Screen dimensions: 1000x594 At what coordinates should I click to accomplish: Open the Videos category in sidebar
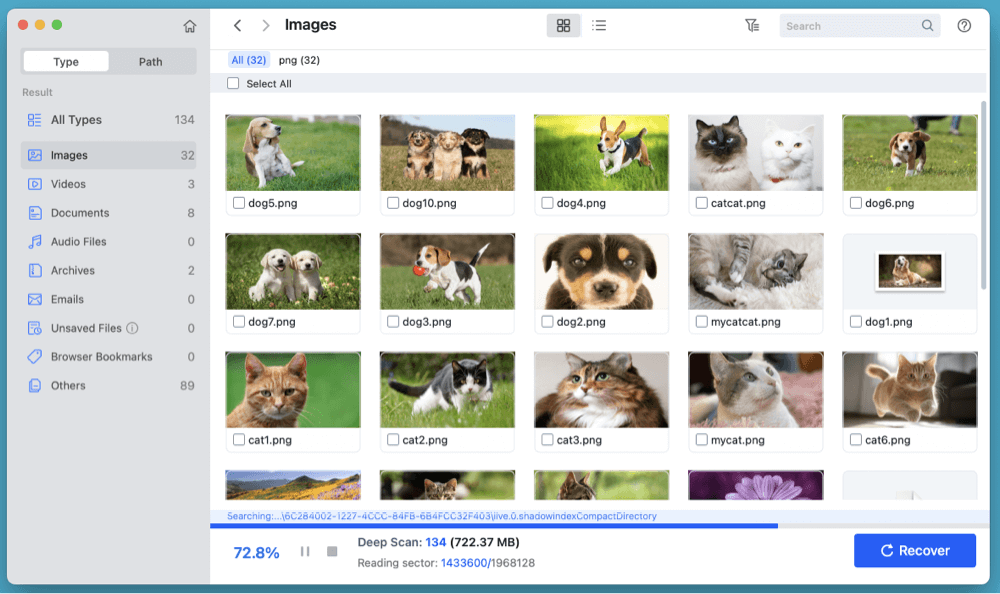click(x=68, y=184)
